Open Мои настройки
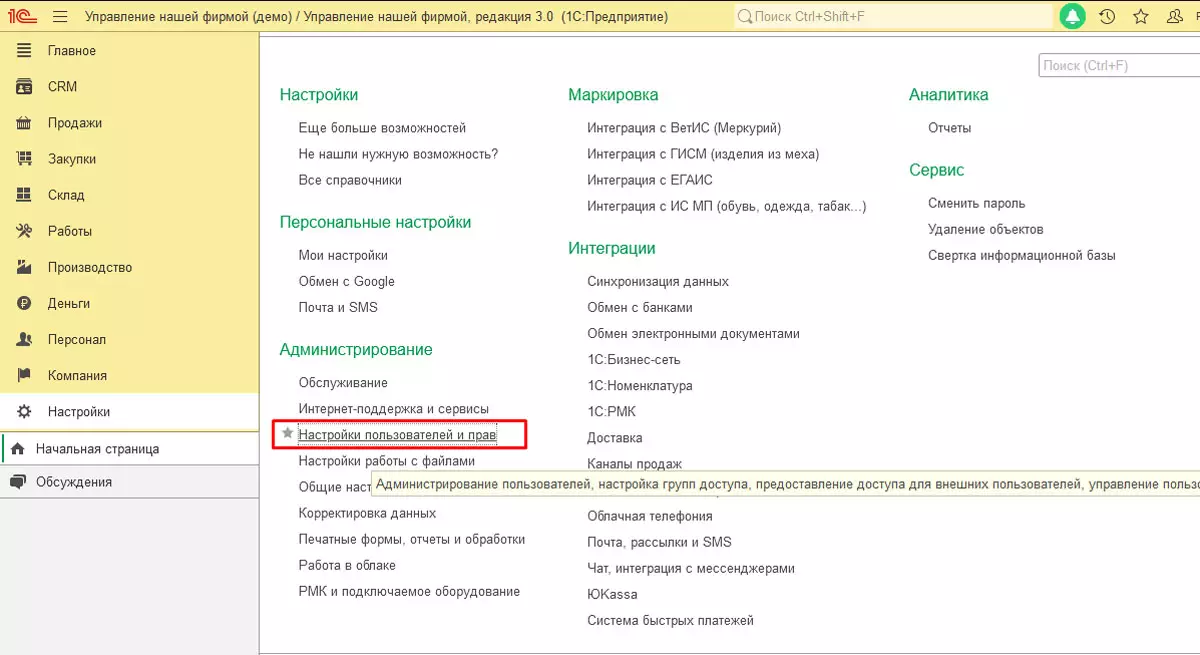The height and width of the screenshot is (655, 1200). [343, 255]
